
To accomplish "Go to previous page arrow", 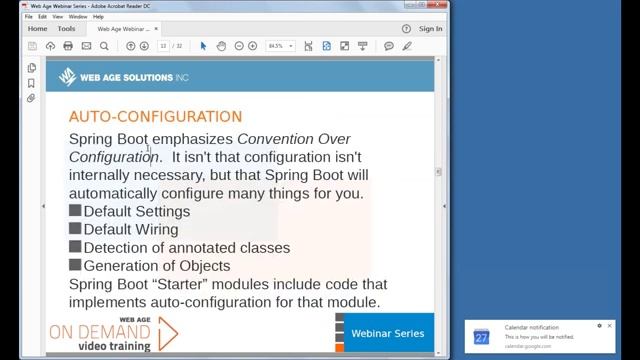I will point(131,46).
